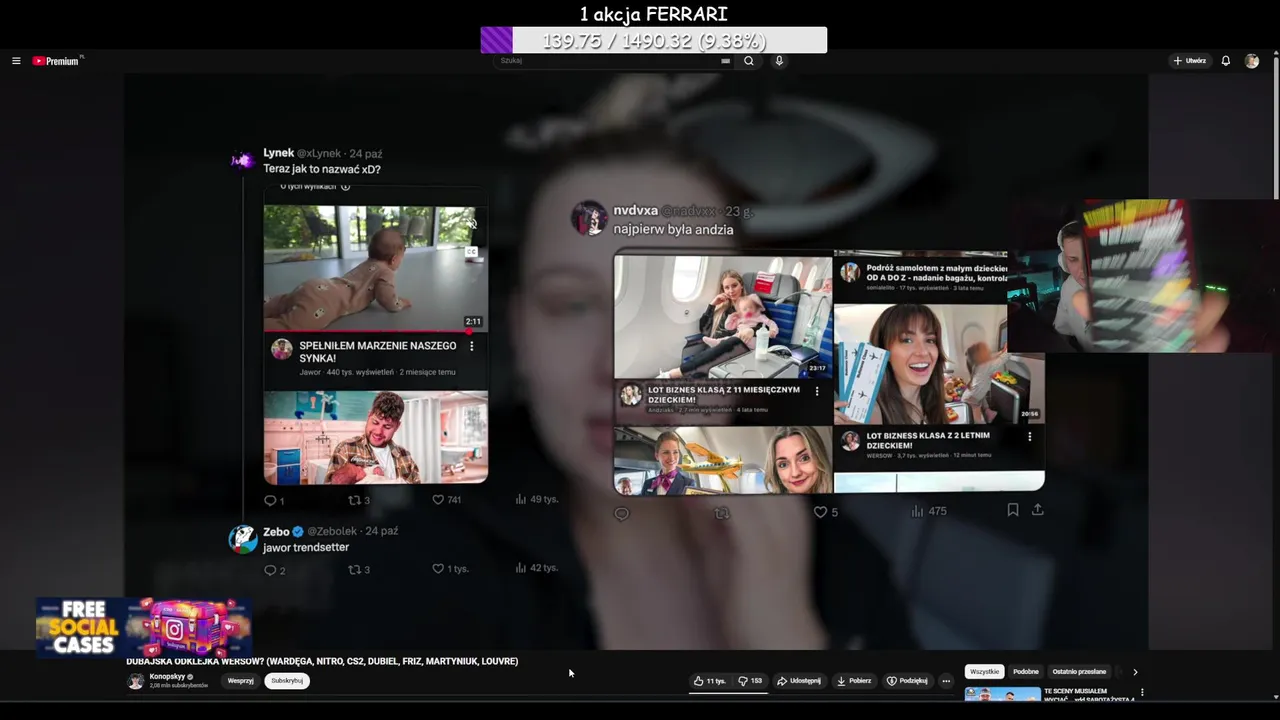Click the Udostępnij share button
1280x720 pixels.
[799, 681]
